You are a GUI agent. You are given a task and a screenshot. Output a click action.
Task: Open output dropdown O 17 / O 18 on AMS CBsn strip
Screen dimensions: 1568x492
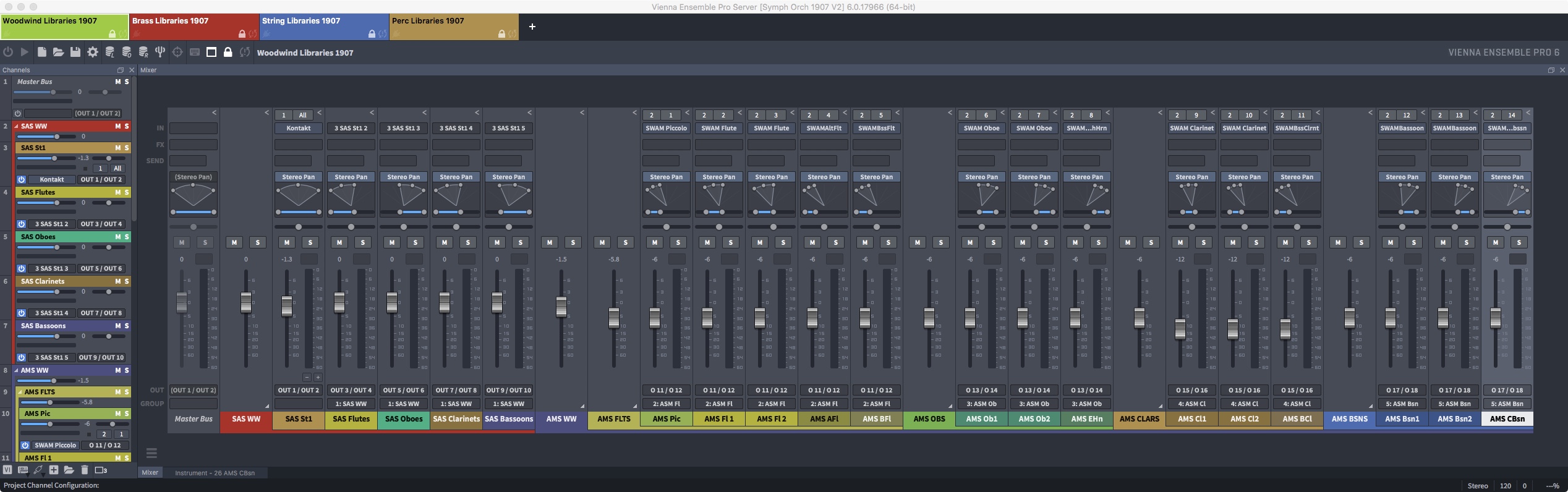coord(1507,391)
